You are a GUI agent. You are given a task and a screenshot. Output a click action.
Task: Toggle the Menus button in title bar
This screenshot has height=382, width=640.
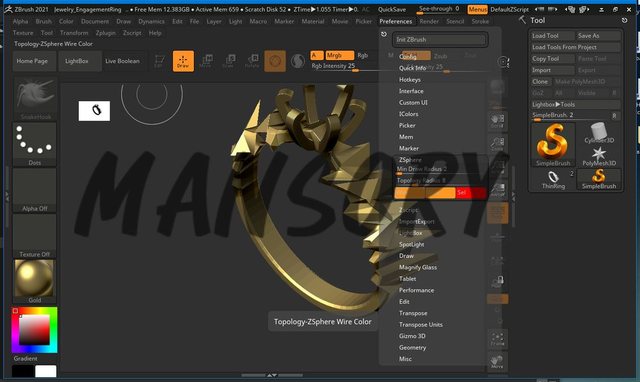pyautogui.click(x=478, y=9)
